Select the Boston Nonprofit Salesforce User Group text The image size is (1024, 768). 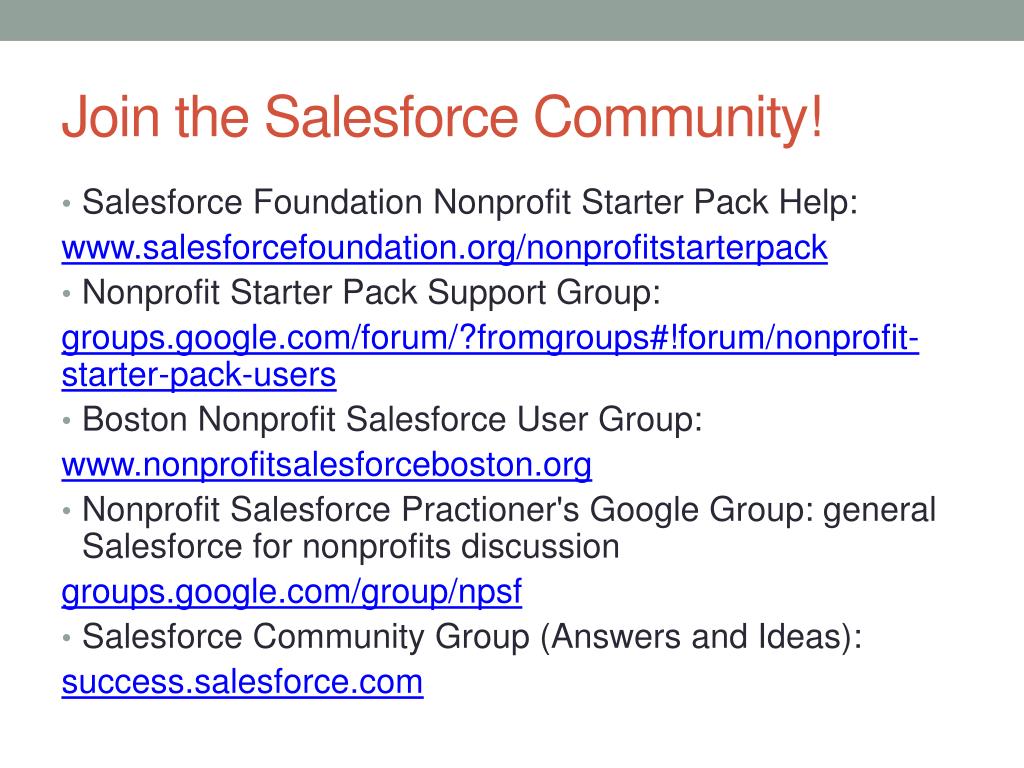tap(392, 419)
